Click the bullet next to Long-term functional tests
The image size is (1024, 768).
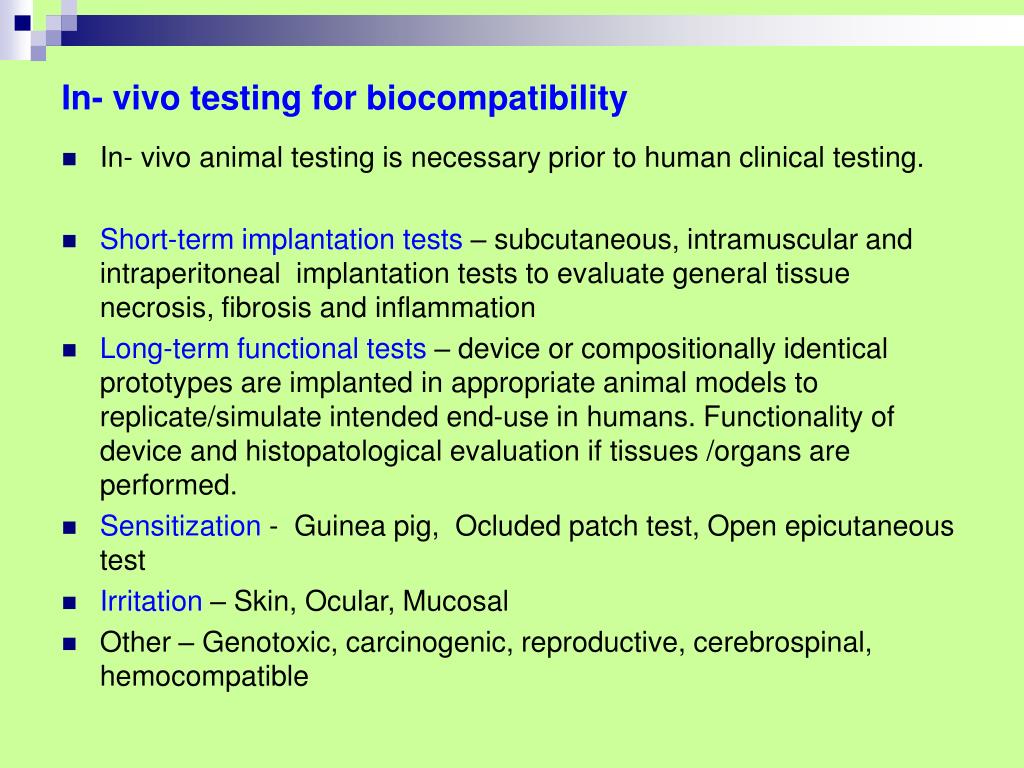(70, 351)
